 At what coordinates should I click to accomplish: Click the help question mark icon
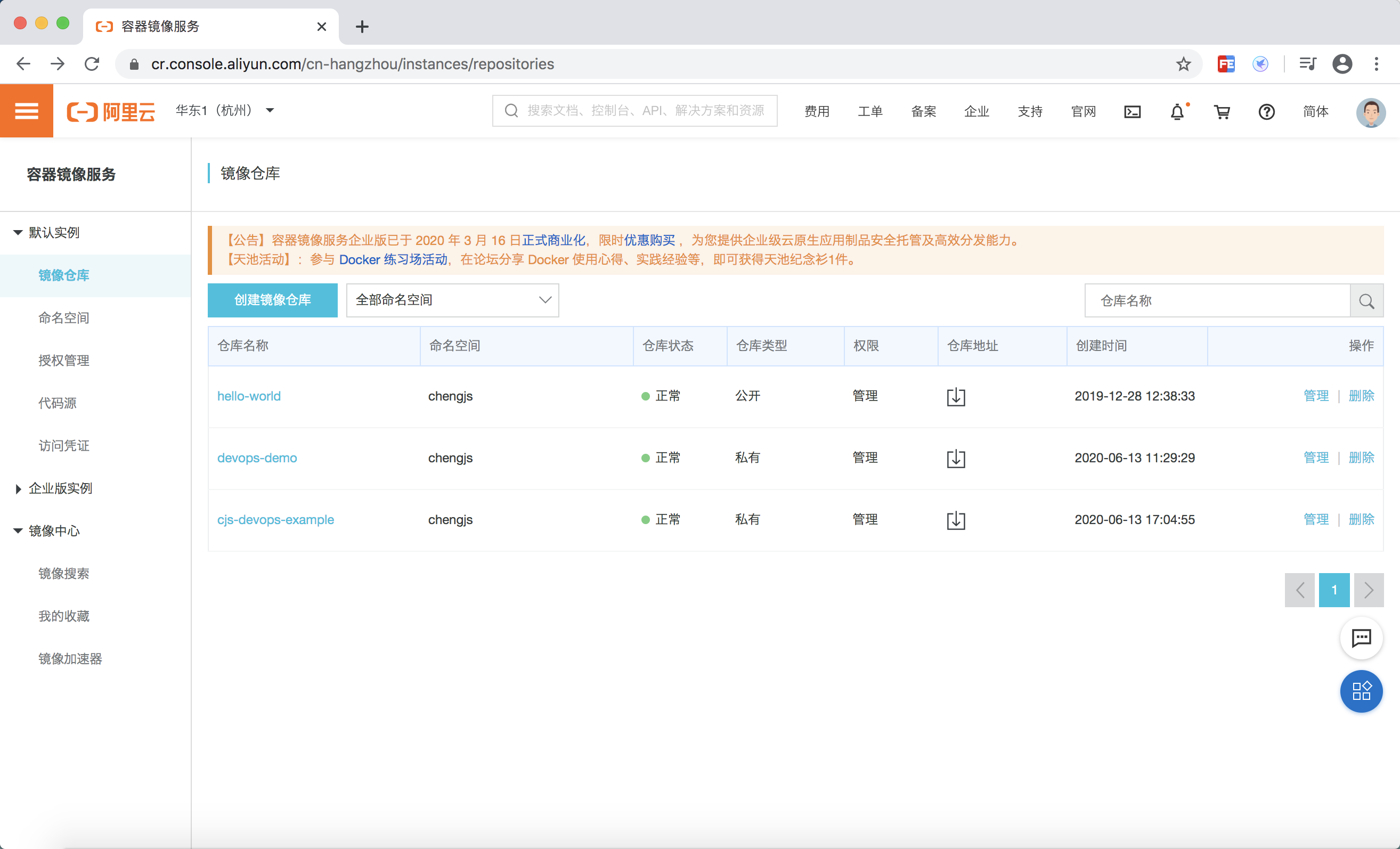point(1266,112)
